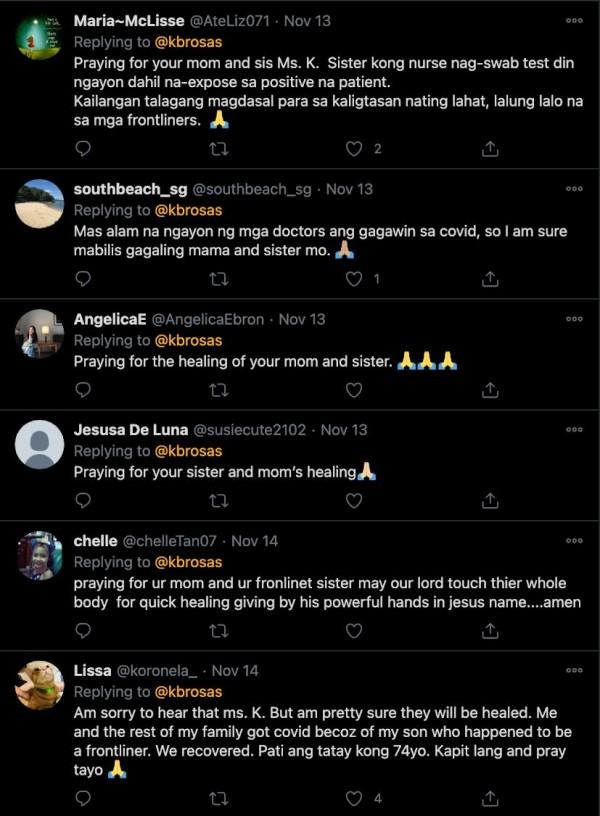Expand more menu on Lissa's tweet
The height and width of the screenshot is (816, 600).
pyautogui.click(x=574, y=671)
